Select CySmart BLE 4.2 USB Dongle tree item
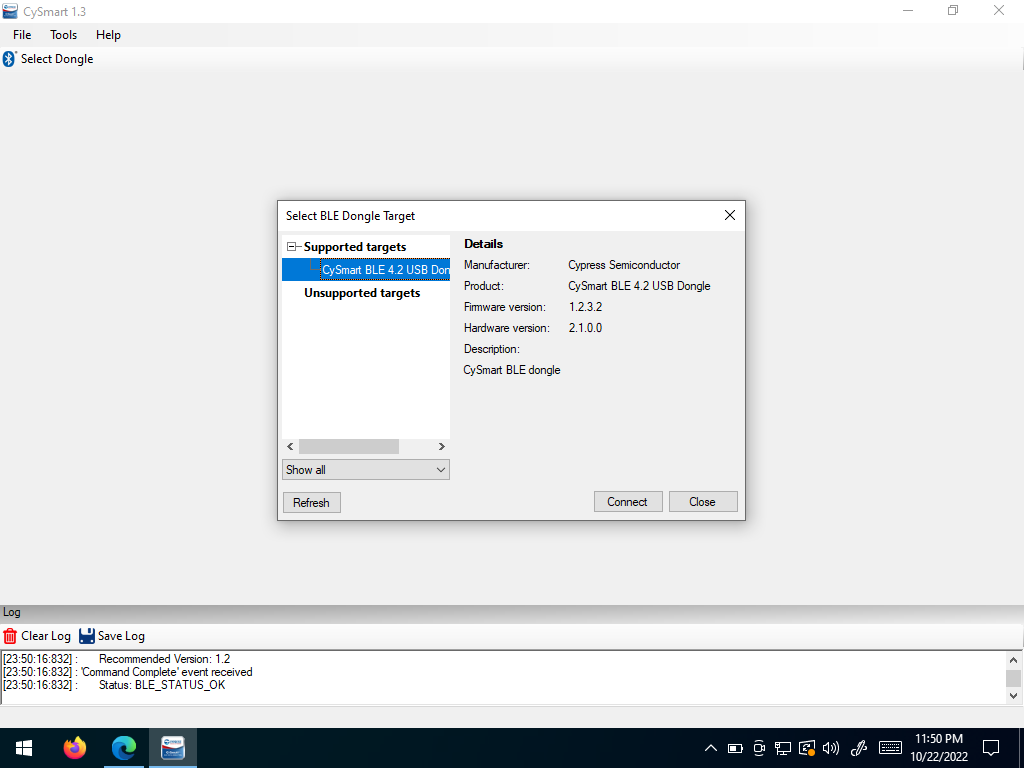The height and width of the screenshot is (768, 1024). coord(385,270)
